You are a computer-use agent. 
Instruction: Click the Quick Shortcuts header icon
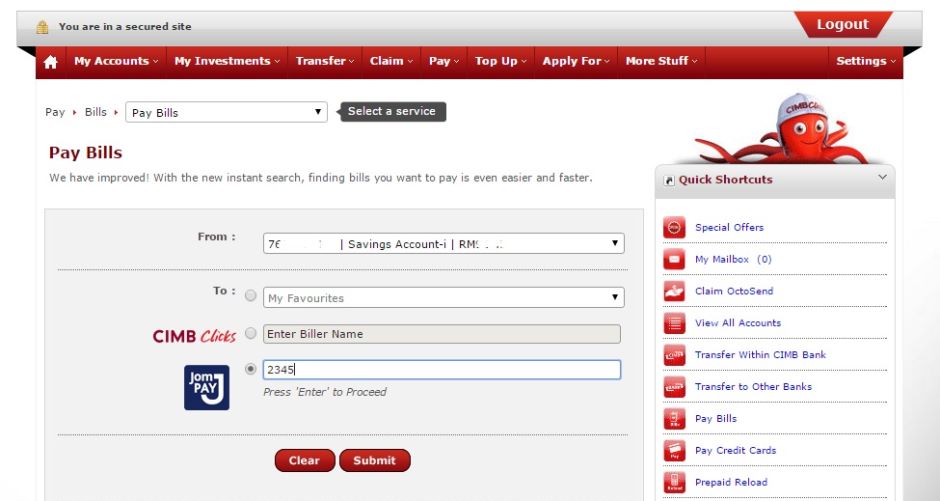click(x=669, y=180)
